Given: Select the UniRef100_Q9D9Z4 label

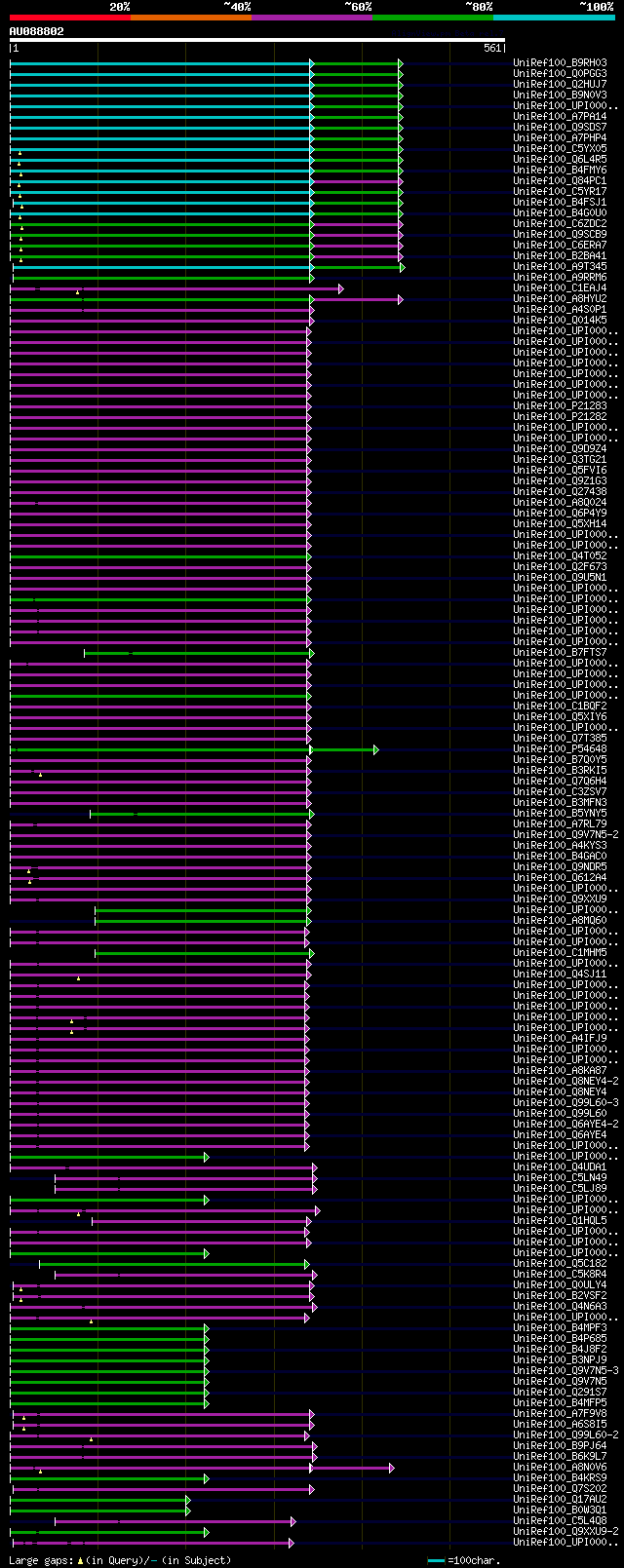Looking at the screenshot, I should [561, 448].
